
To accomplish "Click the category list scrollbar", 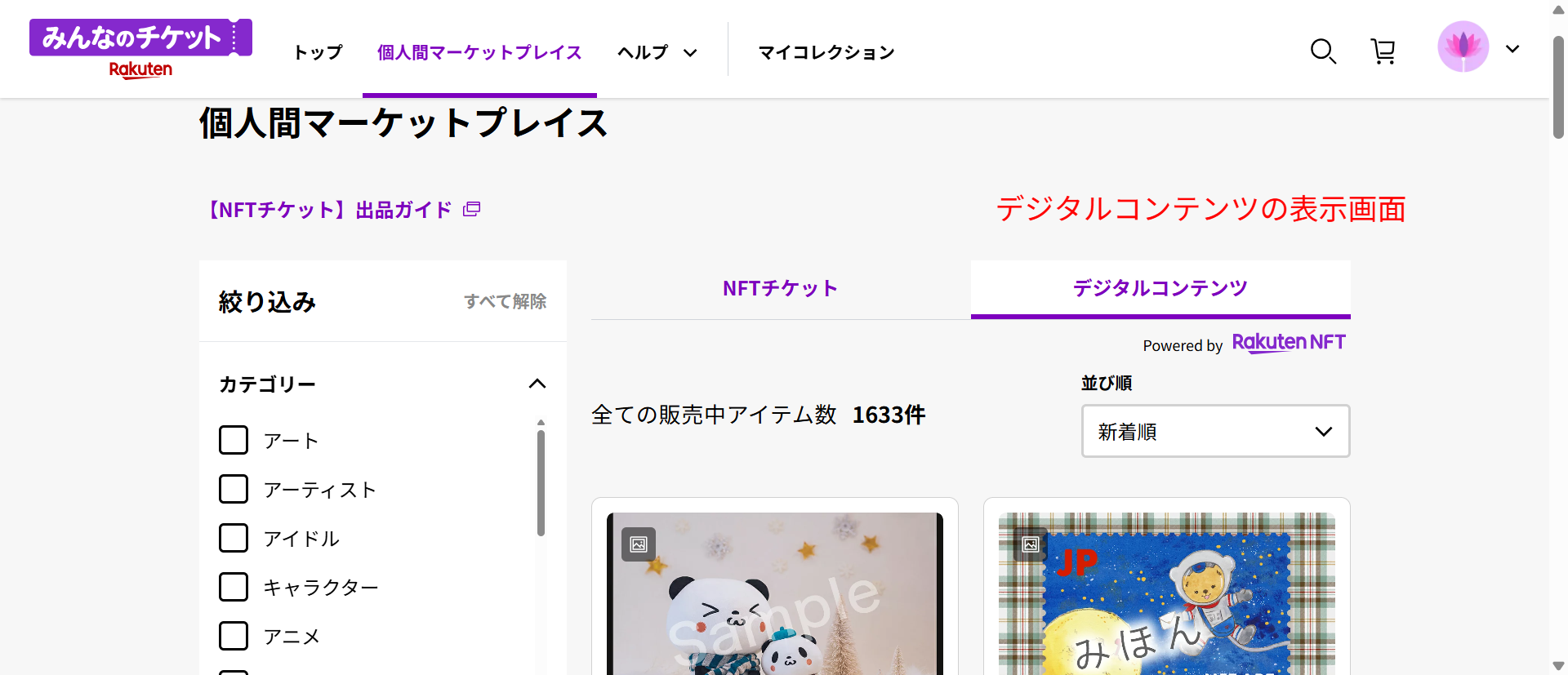I will pyautogui.click(x=541, y=483).
